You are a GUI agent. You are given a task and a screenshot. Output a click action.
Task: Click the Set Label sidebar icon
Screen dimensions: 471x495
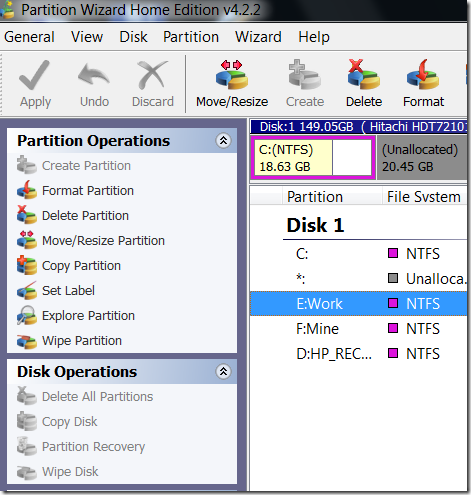tap(26, 290)
